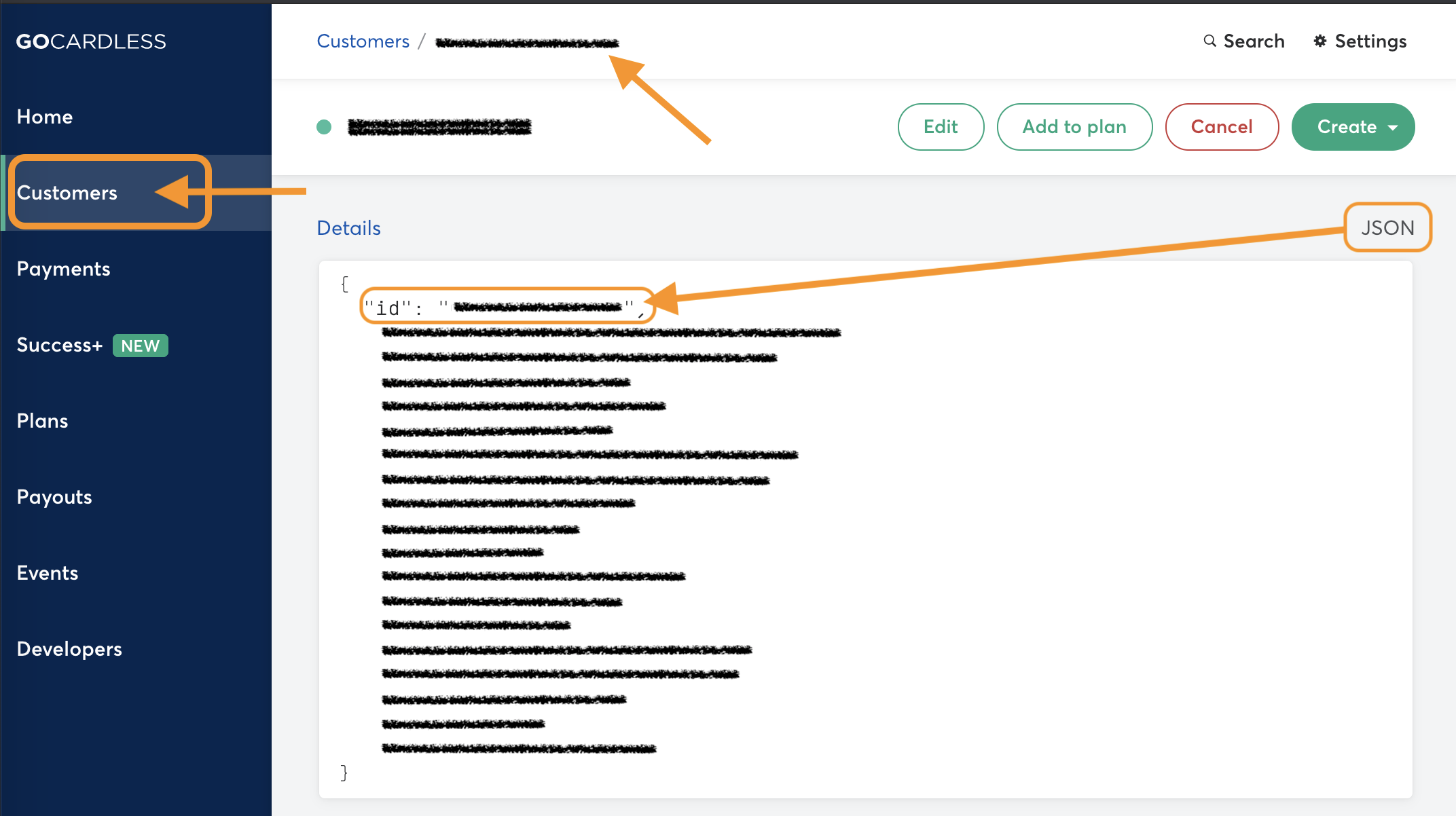Navigate to Developers section
The width and height of the screenshot is (1456, 816).
point(70,649)
